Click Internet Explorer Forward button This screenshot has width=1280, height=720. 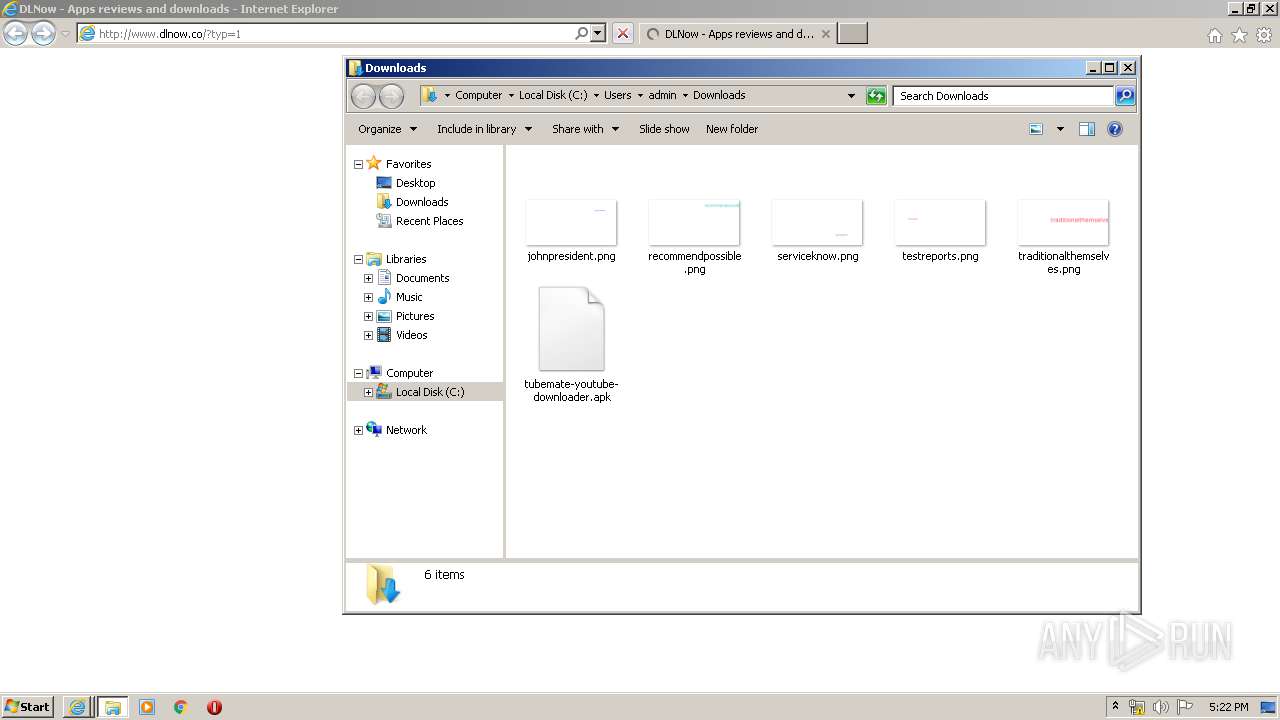pyautogui.click(x=43, y=34)
